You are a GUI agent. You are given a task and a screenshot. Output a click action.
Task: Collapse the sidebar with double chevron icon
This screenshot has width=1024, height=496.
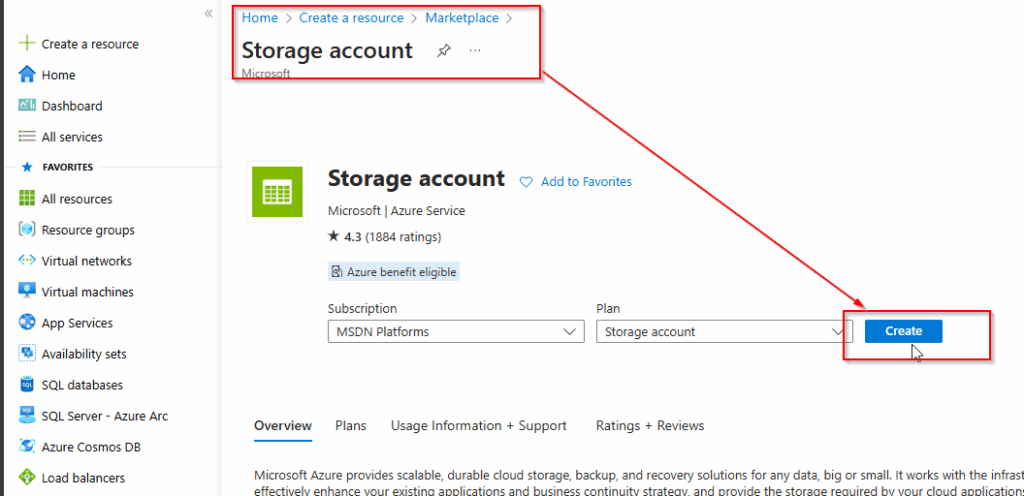click(x=208, y=13)
